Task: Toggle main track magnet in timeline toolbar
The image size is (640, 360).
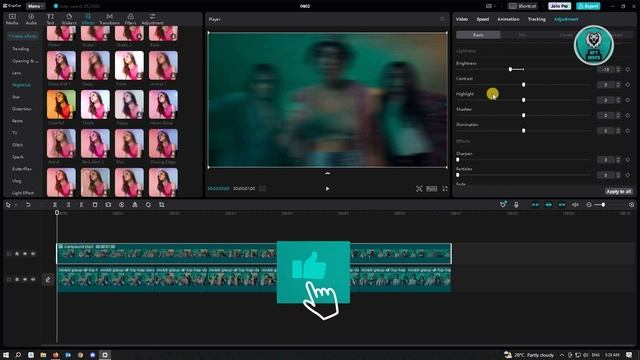Action: click(535, 204)
